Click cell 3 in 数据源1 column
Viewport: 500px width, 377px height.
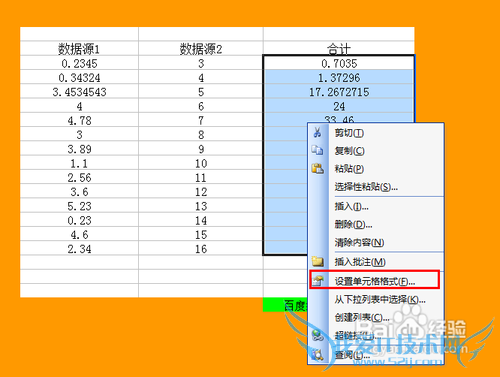pyautogui.click(x=79, y=135)
